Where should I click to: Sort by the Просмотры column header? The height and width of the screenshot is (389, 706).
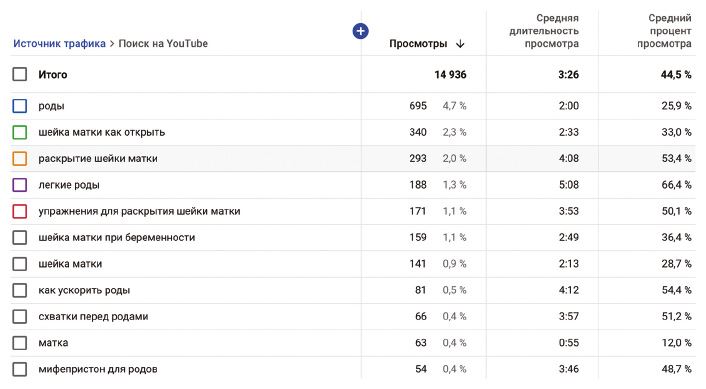418,44
